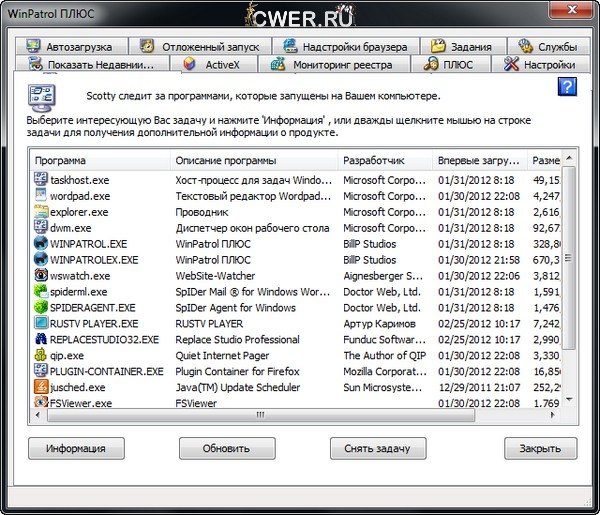600x515 pixels.
Task: Click the qip.exe messenger icon
Action: pos(41,355)
